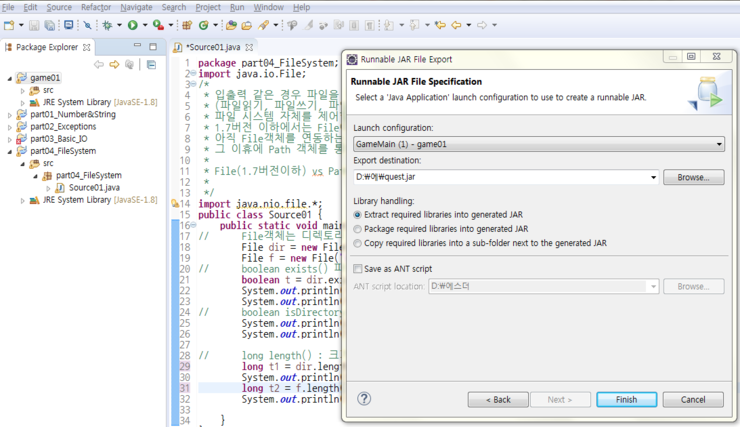Open the Window menu
This screenshot has height=427, width=740.
pos(269,7)
